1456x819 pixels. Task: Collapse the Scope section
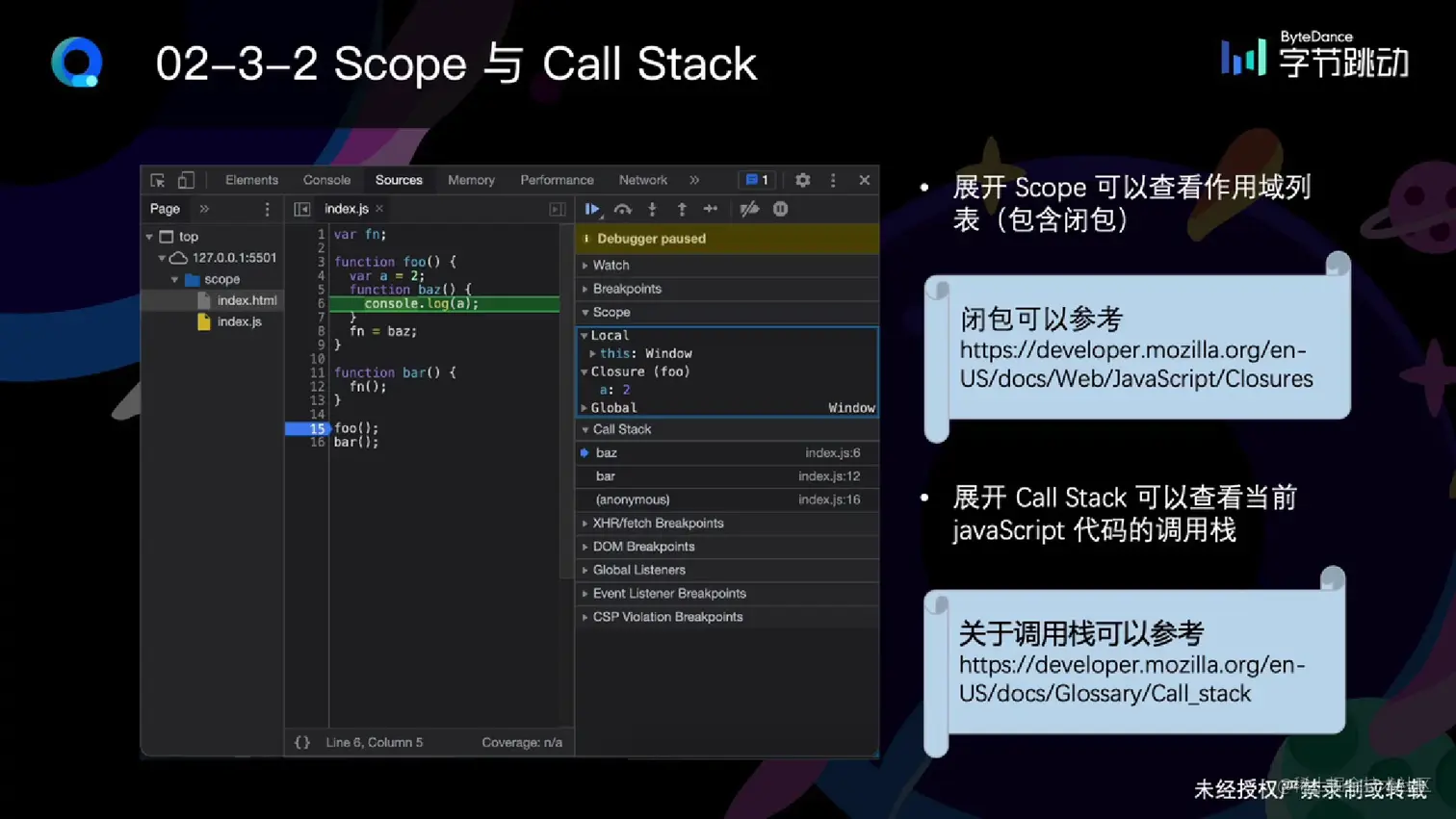click(727, 312)
